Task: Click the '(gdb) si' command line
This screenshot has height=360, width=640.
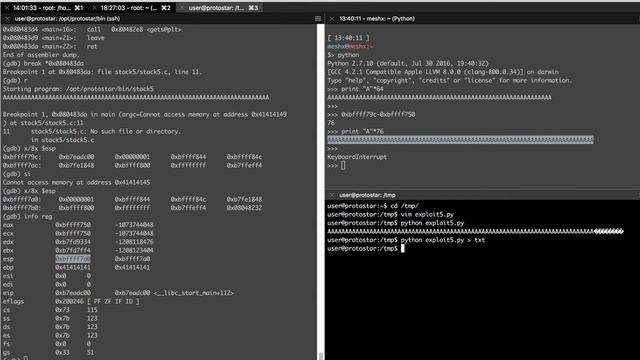Action: [x=17, y=174]
